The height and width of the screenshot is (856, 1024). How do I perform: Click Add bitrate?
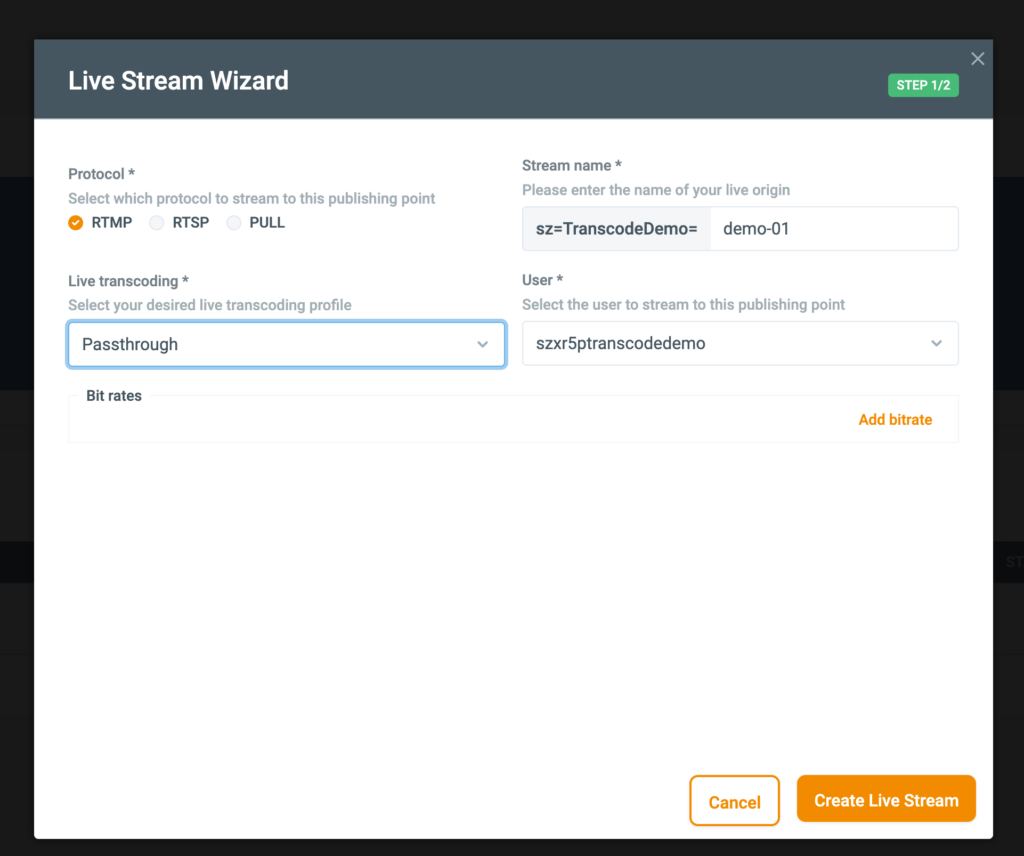click(895, 419)
